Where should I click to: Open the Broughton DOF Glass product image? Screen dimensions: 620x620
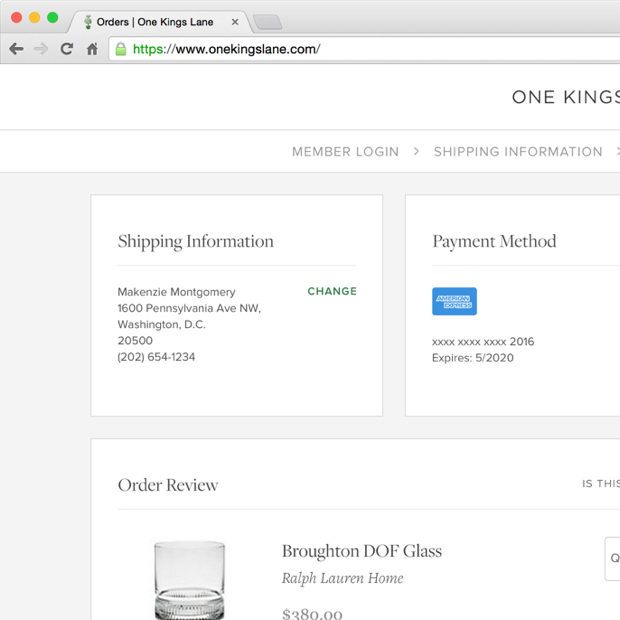click(189, 580)
